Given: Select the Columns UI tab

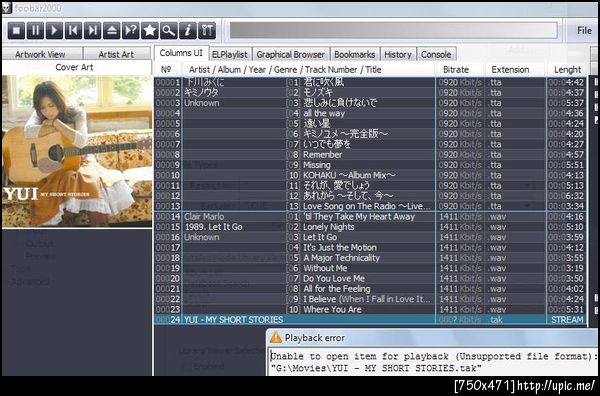Looking at the screenshot, I should click(x=181, y=53).
